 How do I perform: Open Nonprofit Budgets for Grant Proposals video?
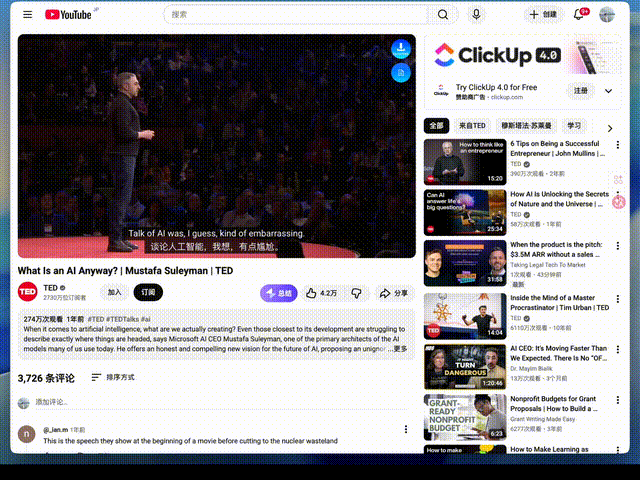coord(553,404)
